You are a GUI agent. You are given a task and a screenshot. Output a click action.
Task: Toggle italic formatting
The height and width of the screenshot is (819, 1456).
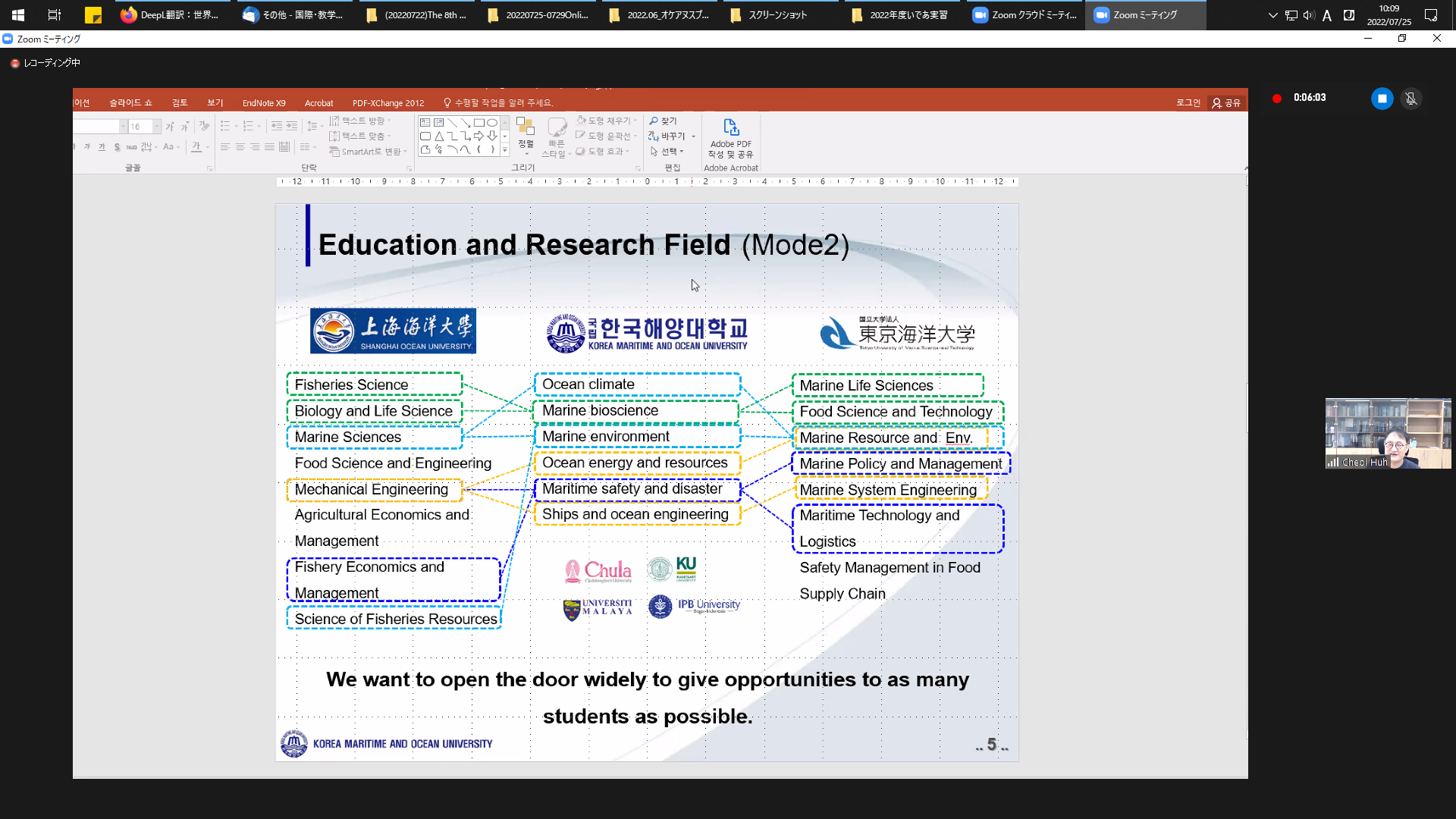pos(87,147)
